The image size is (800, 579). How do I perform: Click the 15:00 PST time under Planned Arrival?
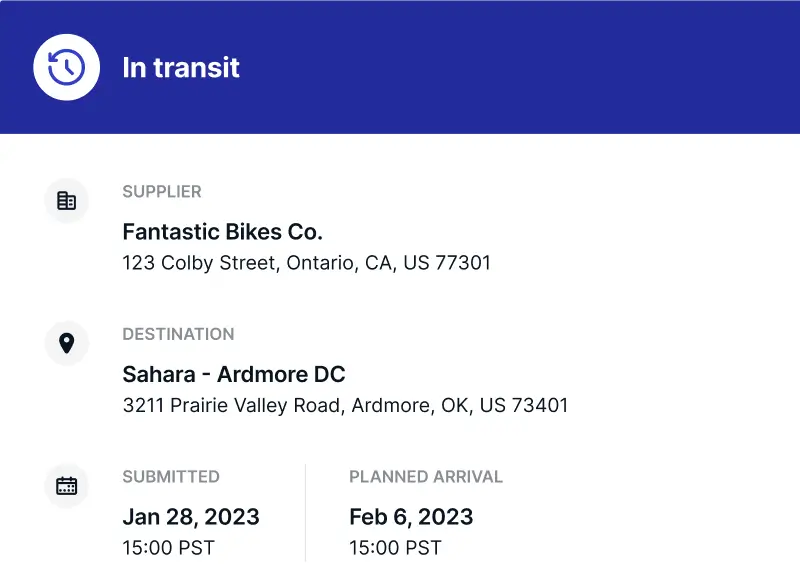pyautogui.click(x=395, y=548)
